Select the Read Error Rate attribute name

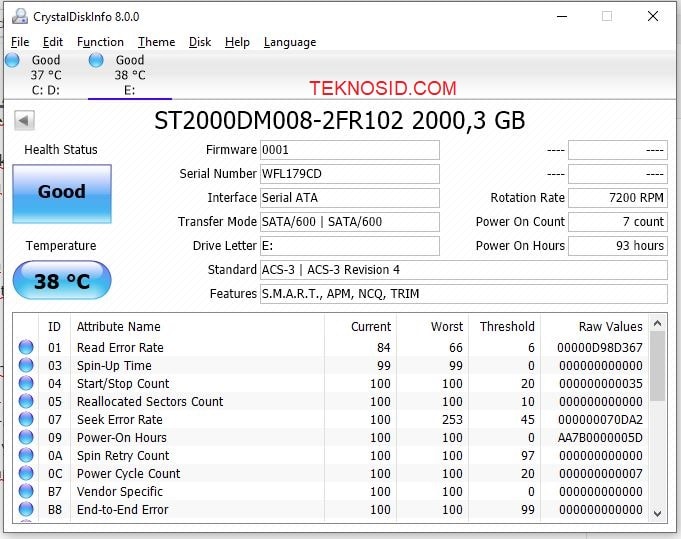(x=120, y=347)
